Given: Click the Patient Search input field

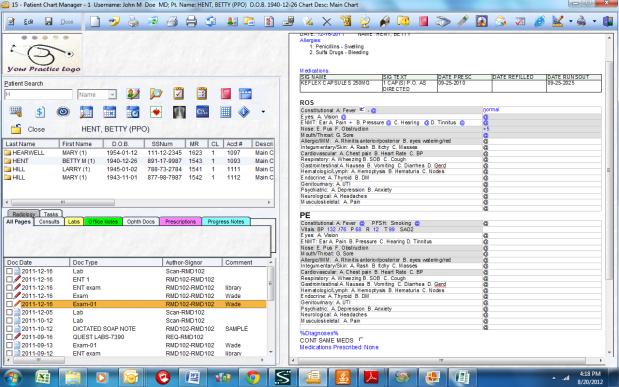Looking at the screenshot, I should tap(38, 94).
